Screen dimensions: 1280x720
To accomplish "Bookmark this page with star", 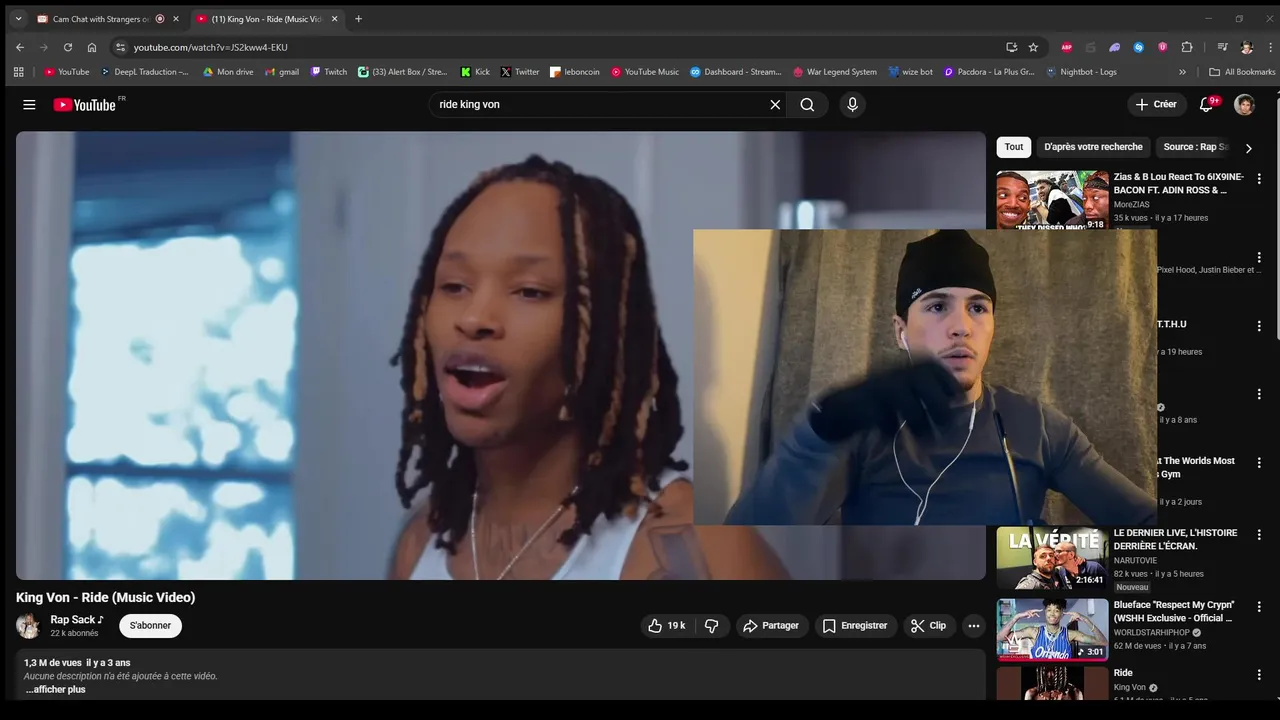I will pos(1033,47).
